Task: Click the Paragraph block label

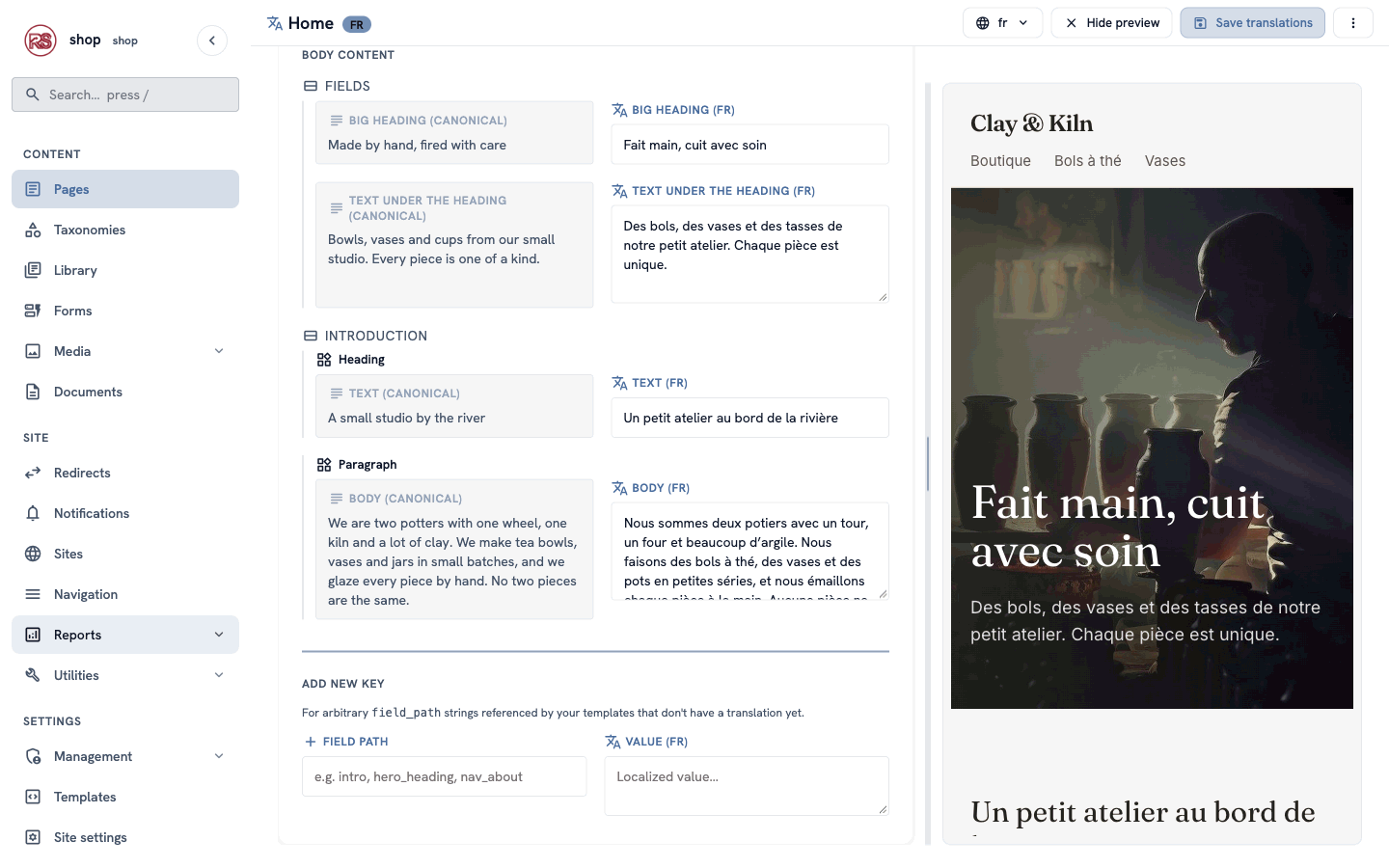Action: [x=368, y=465]
